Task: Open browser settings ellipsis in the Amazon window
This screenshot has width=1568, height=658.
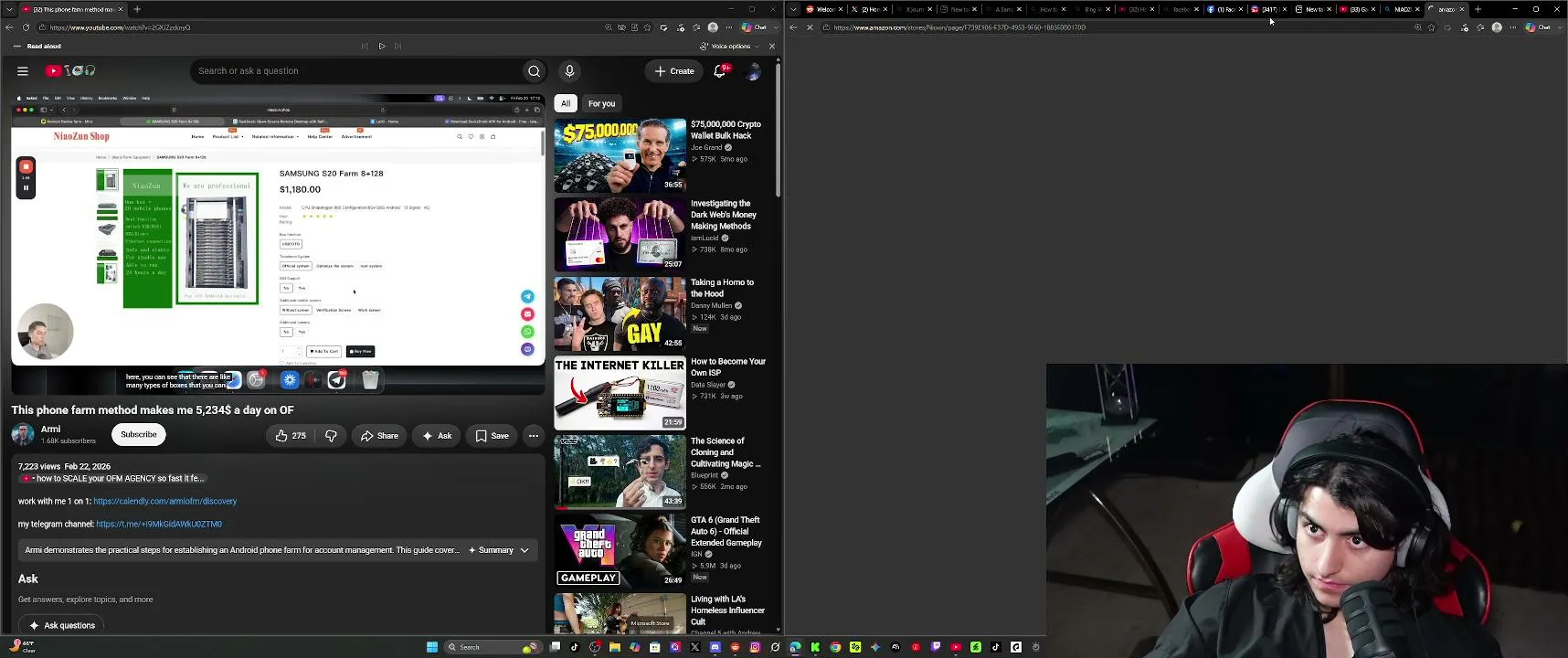Action: pos(1512,27)
